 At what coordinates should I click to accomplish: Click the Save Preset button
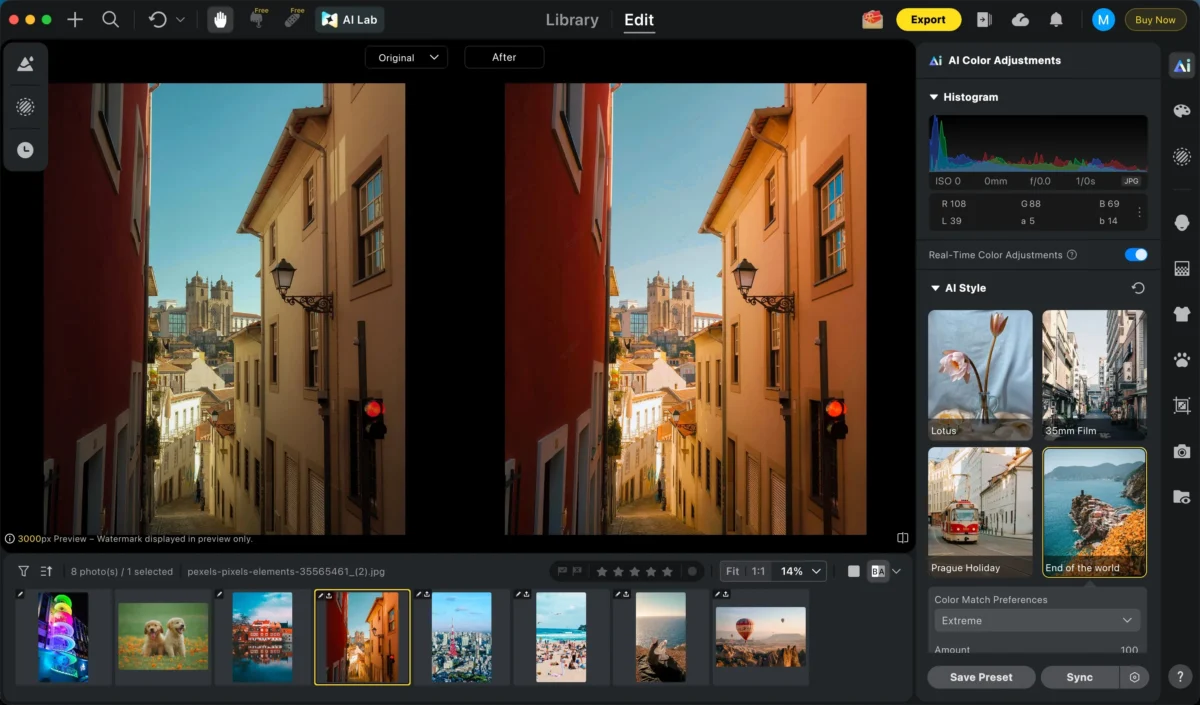tap(980, 677)
